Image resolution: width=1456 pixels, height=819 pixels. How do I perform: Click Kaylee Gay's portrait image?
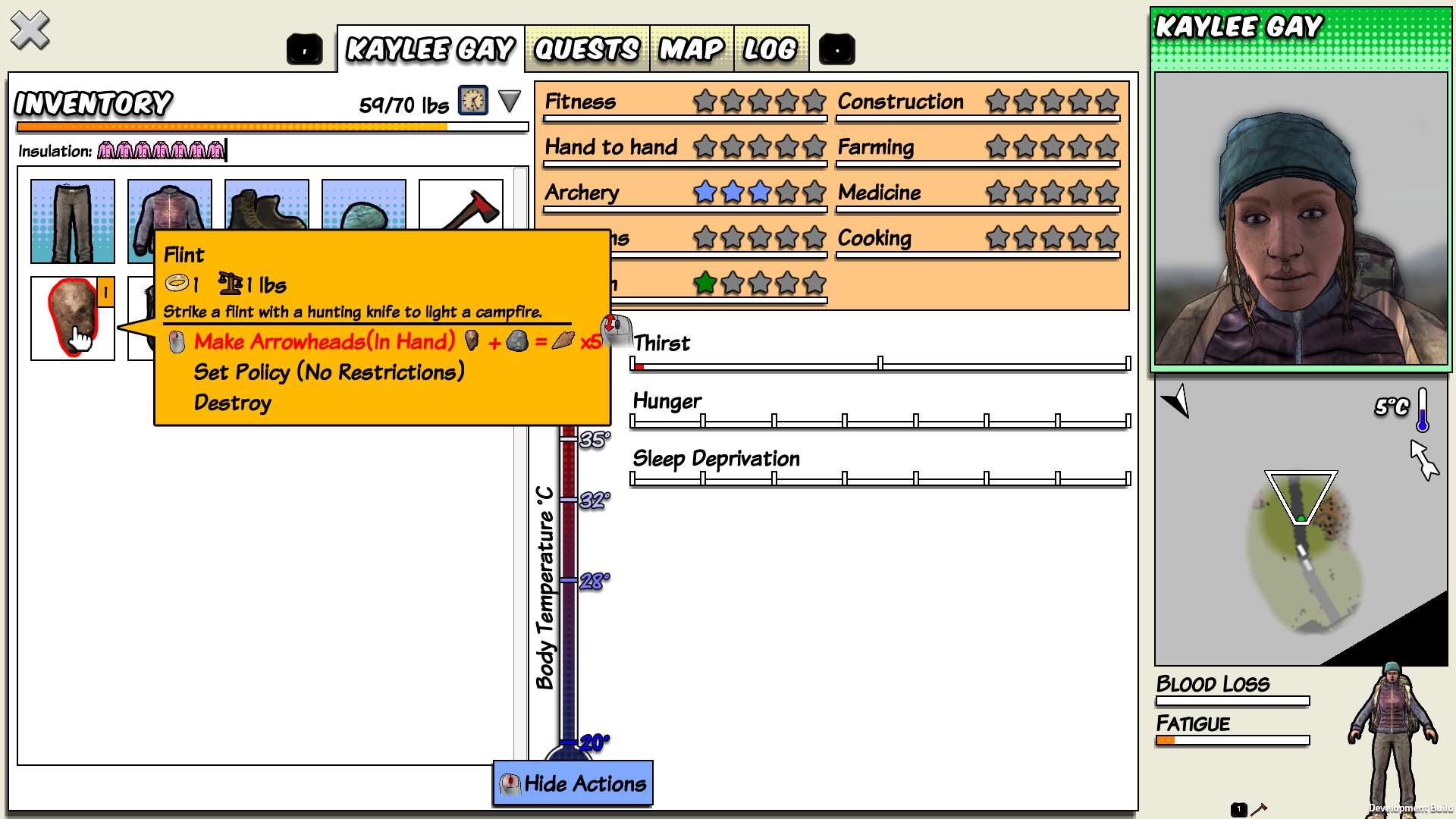(x=1301, y=218)
